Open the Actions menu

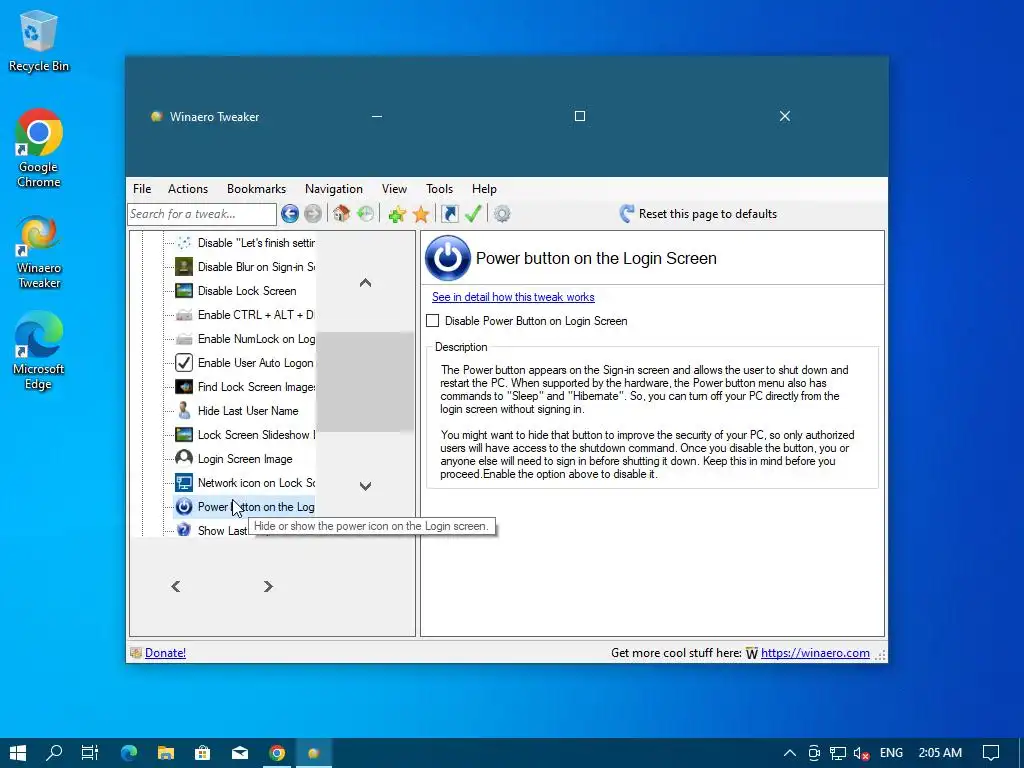point(187,189)
